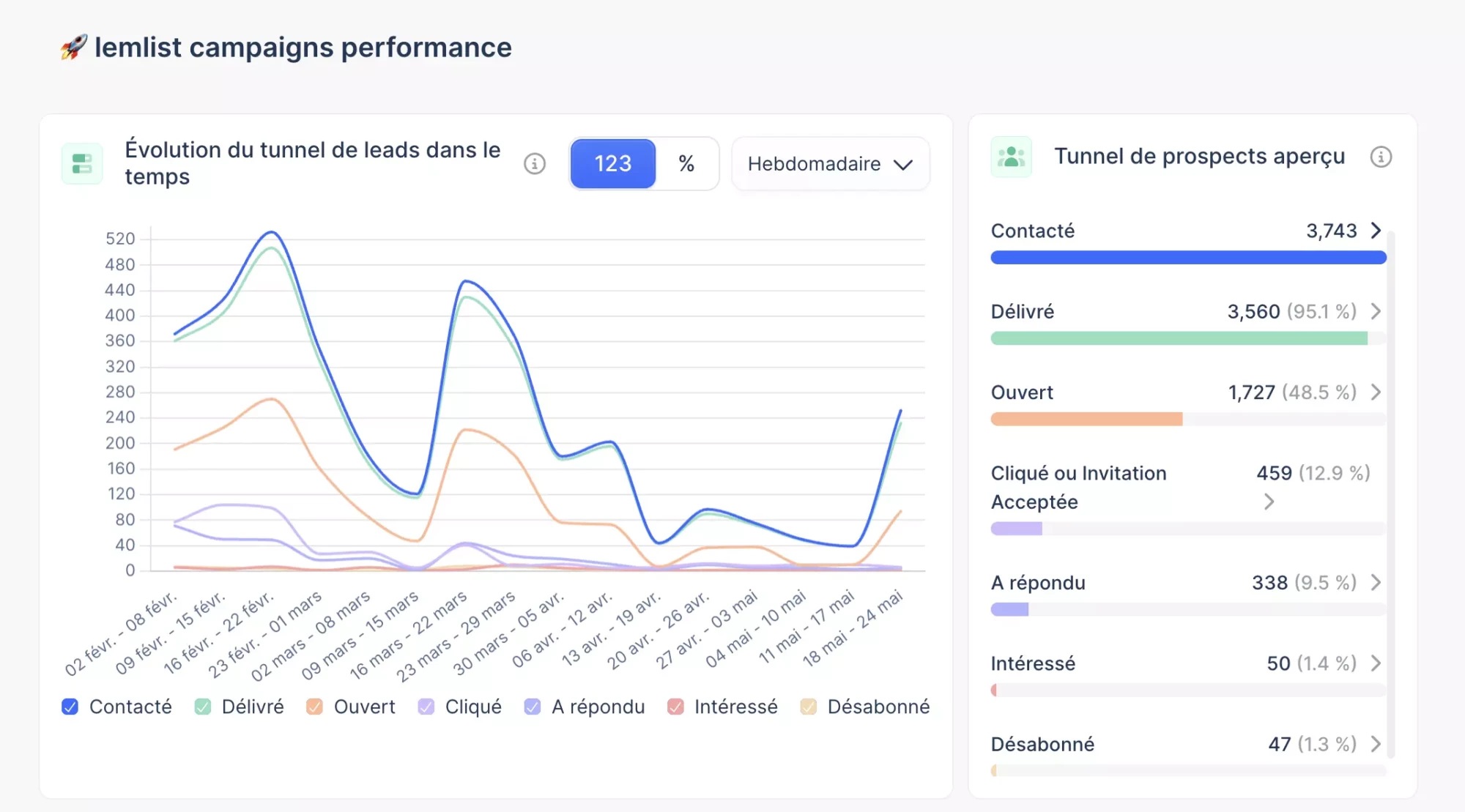
Task: Click the 520 value on the y-axis
Action: pyautogui.click(x=120, y=239)
